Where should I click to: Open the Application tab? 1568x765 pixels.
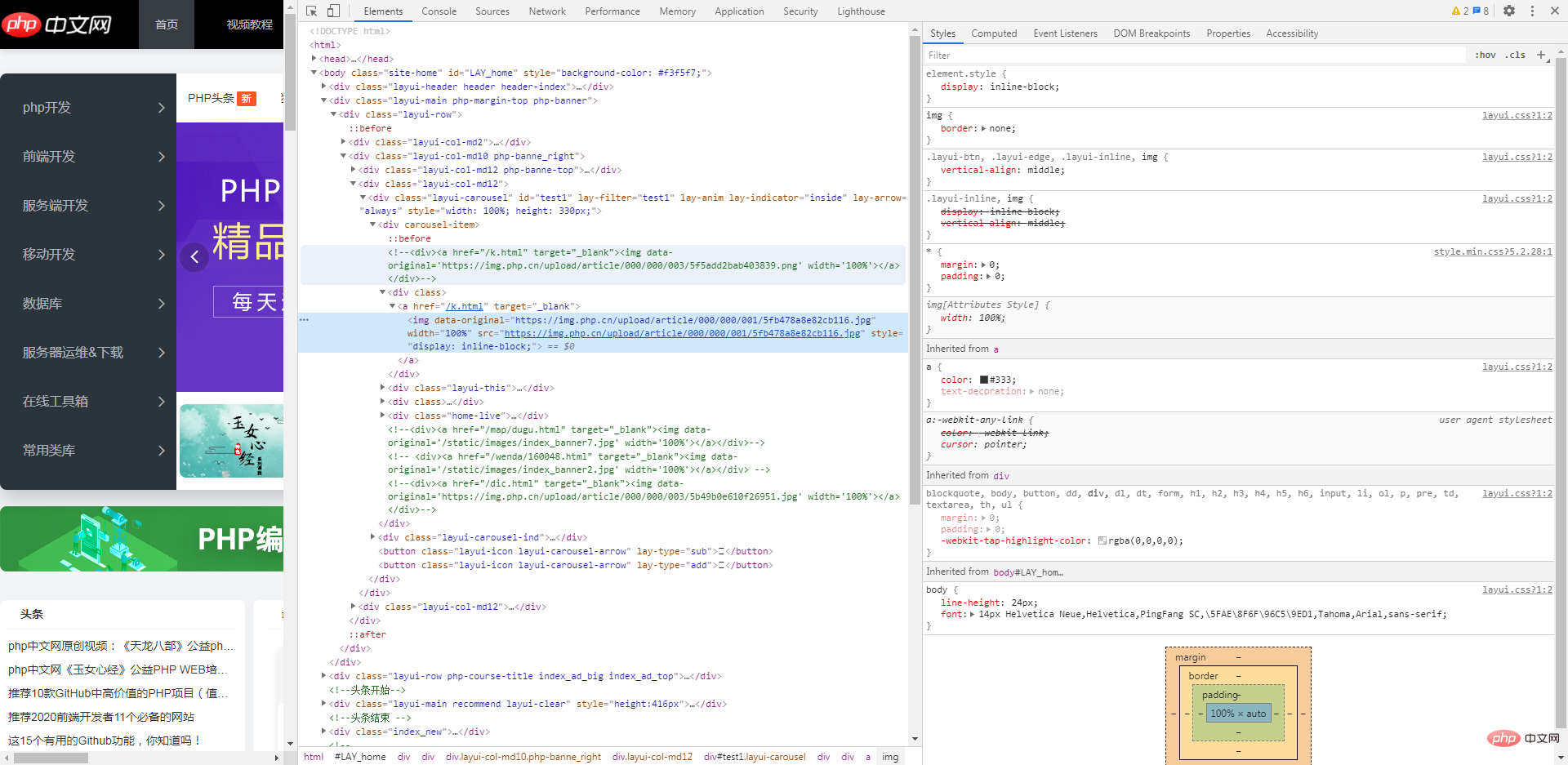pyautogui.click(x=739, y=11)
